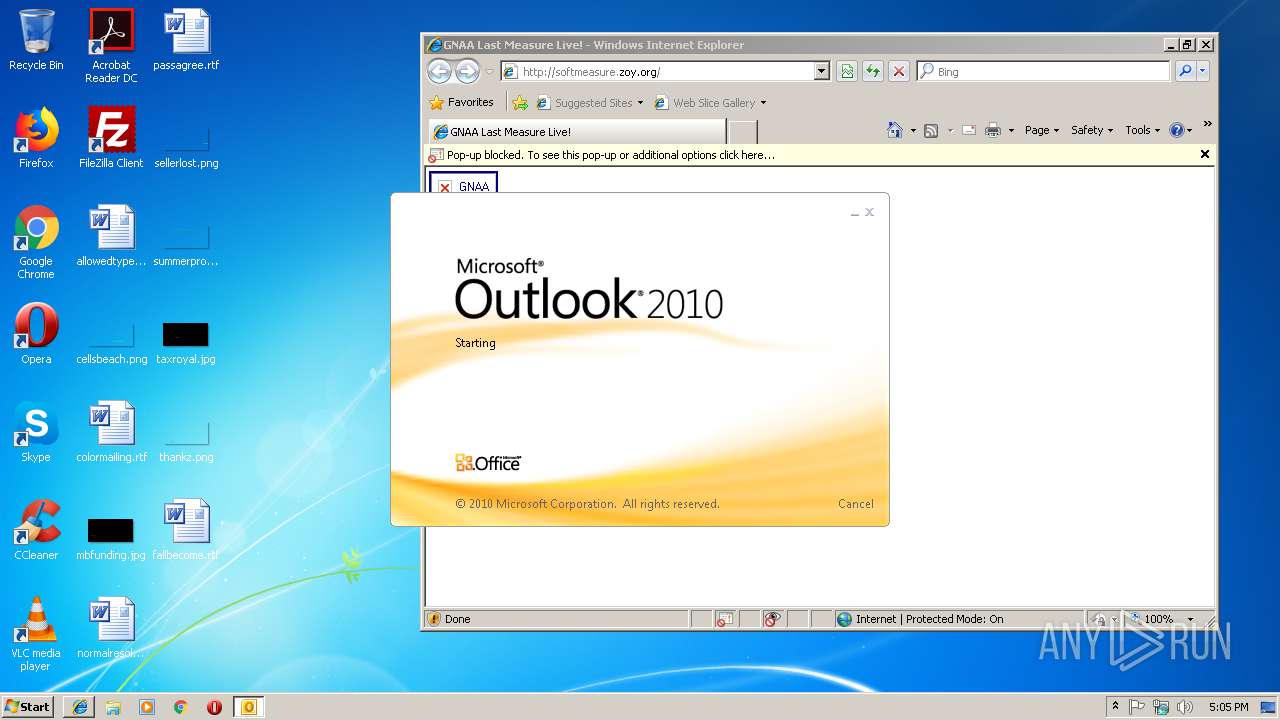1280x720 pixels.
Task: Click the Windows Start button
Action: pos(28,707)
